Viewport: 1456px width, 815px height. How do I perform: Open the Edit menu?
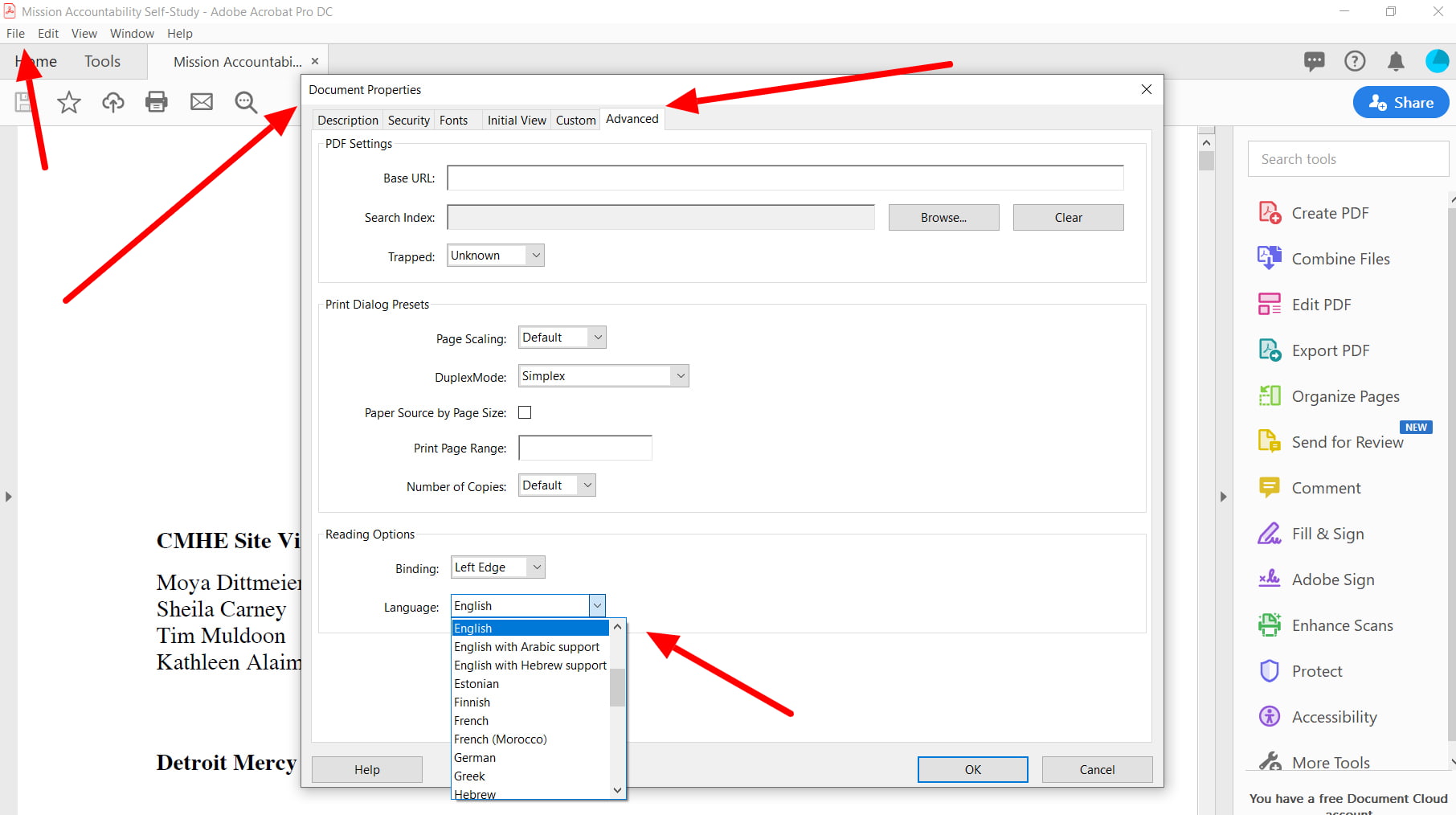click(48, 34)
